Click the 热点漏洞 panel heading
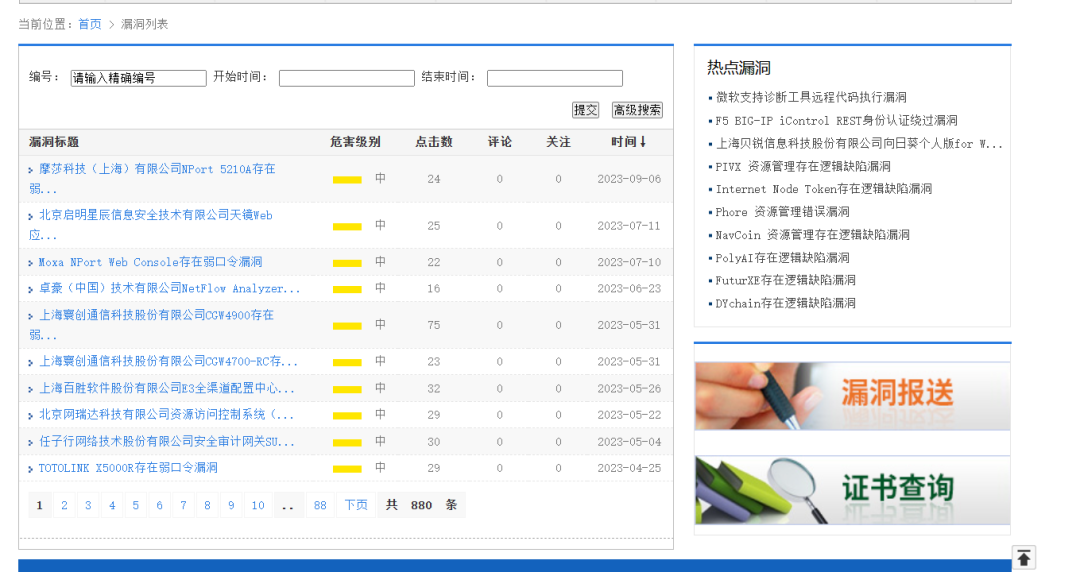Image resolution: width=1080 pixels, height=572 pixels. pyautogui.click(x=738, y=68)
